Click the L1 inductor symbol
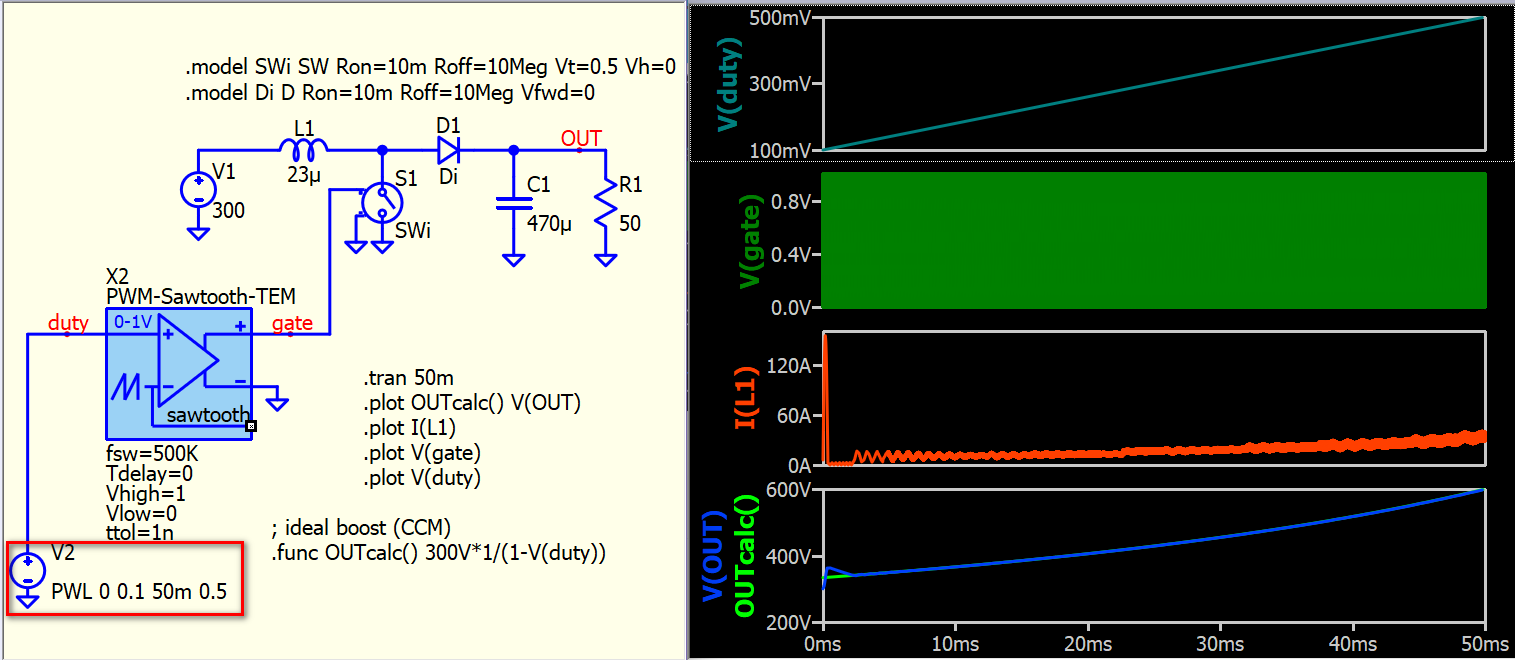The height and width of the screenshot is (660, 1515). coord(302,151)
